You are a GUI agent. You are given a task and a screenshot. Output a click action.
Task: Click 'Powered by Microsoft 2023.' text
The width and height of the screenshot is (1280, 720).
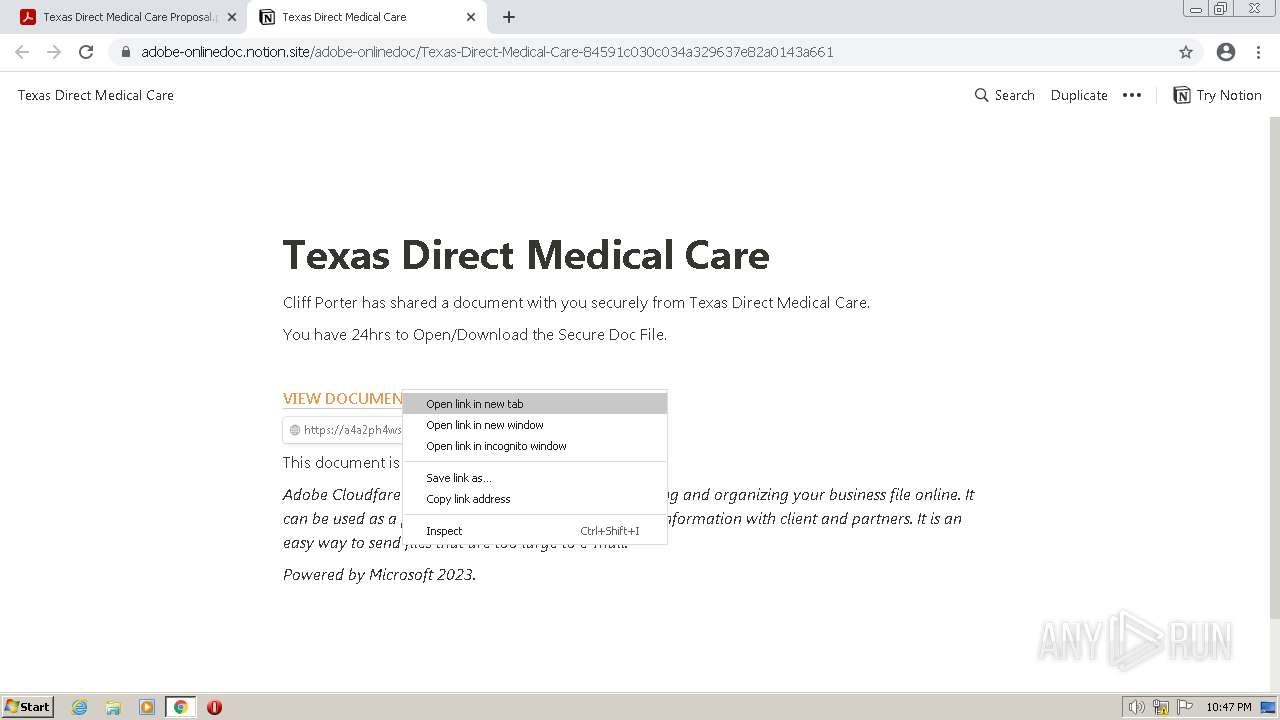pos(379,575)
